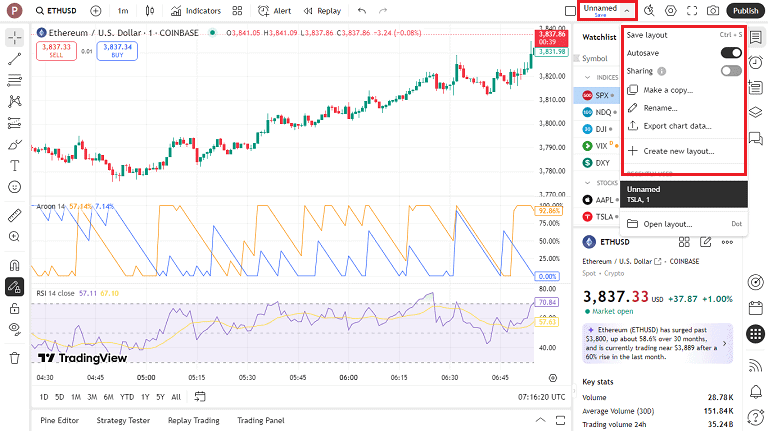Viewport: 768px width, 431px height.
Task: Undo the last chart action
Action: coord(362,11)
